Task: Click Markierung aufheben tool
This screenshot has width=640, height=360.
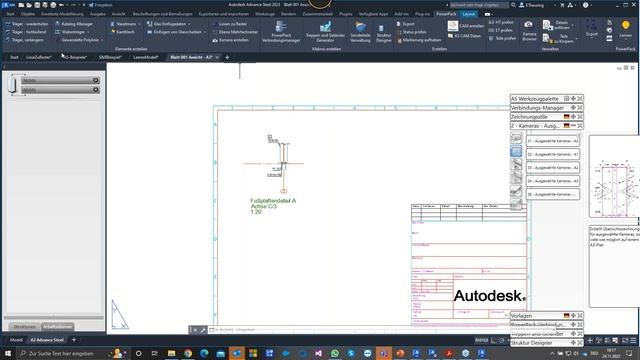Action: click(419, 40)
